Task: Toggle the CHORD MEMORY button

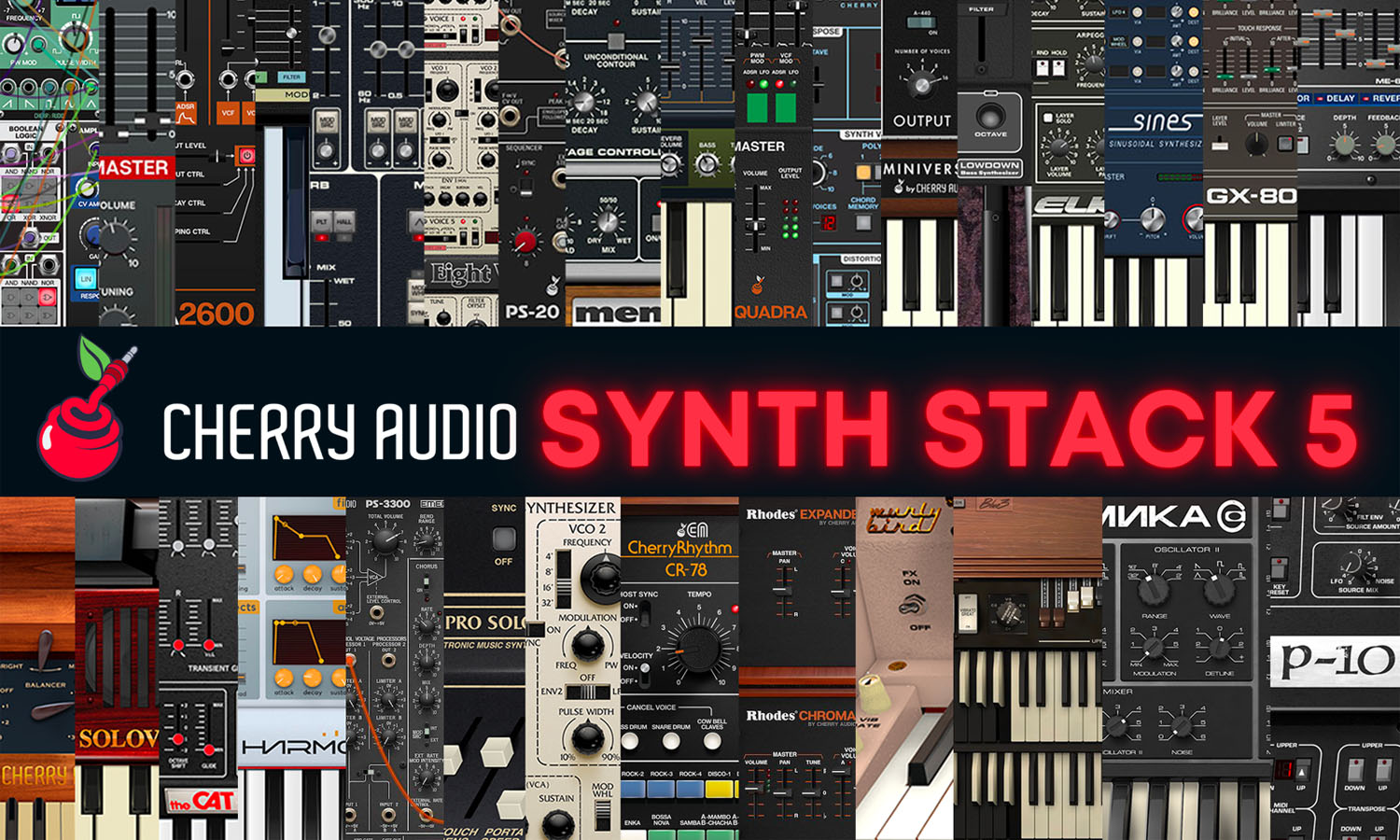Action: (863, 223)
